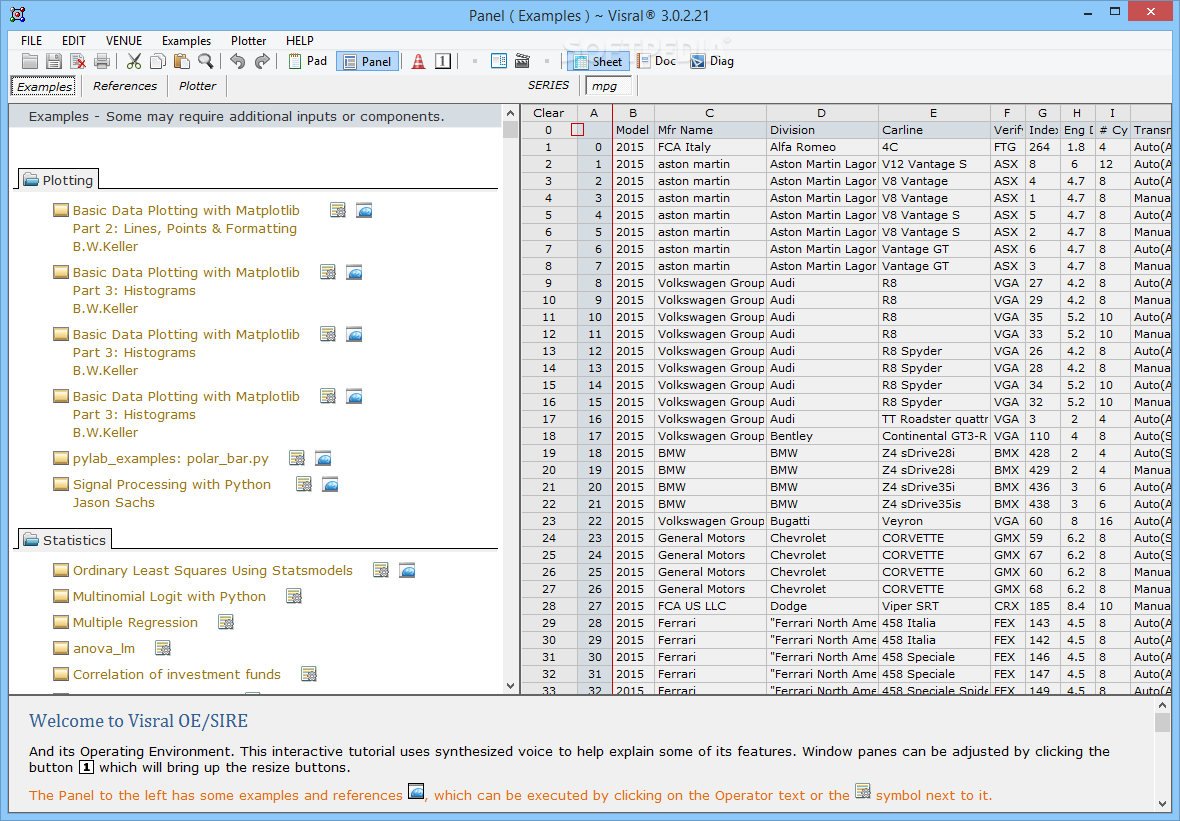The width and height of the screenshot is (1180, 821).
Task: Click the red traffic cone icon
Action: click(418, 62)
